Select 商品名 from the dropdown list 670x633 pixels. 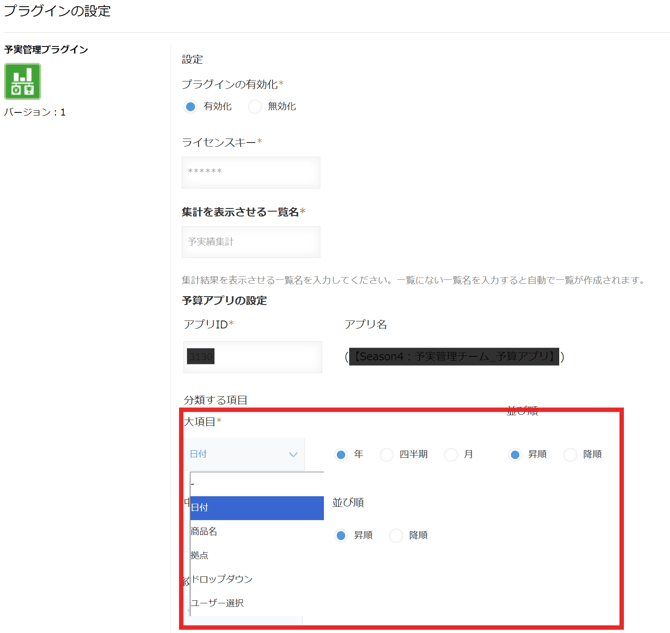pyautogui.click(x=256, y=531)
